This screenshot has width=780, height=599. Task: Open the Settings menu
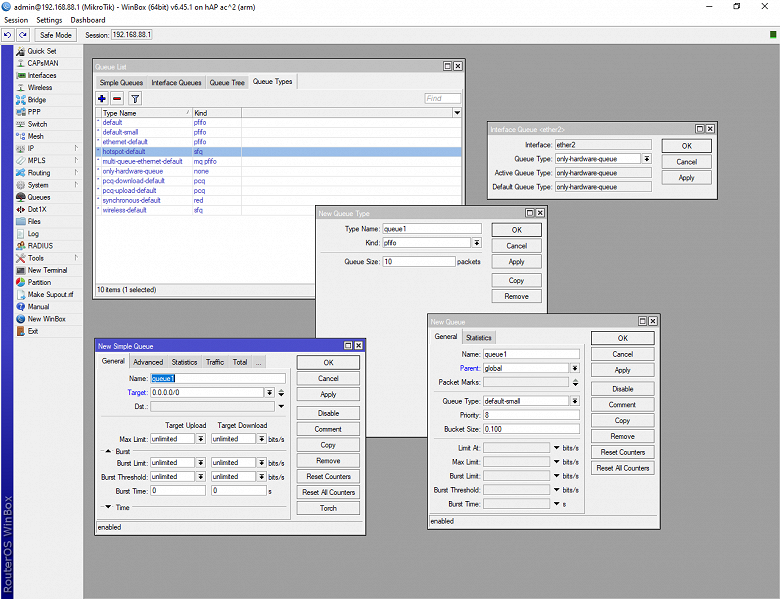tap(49, 20)
